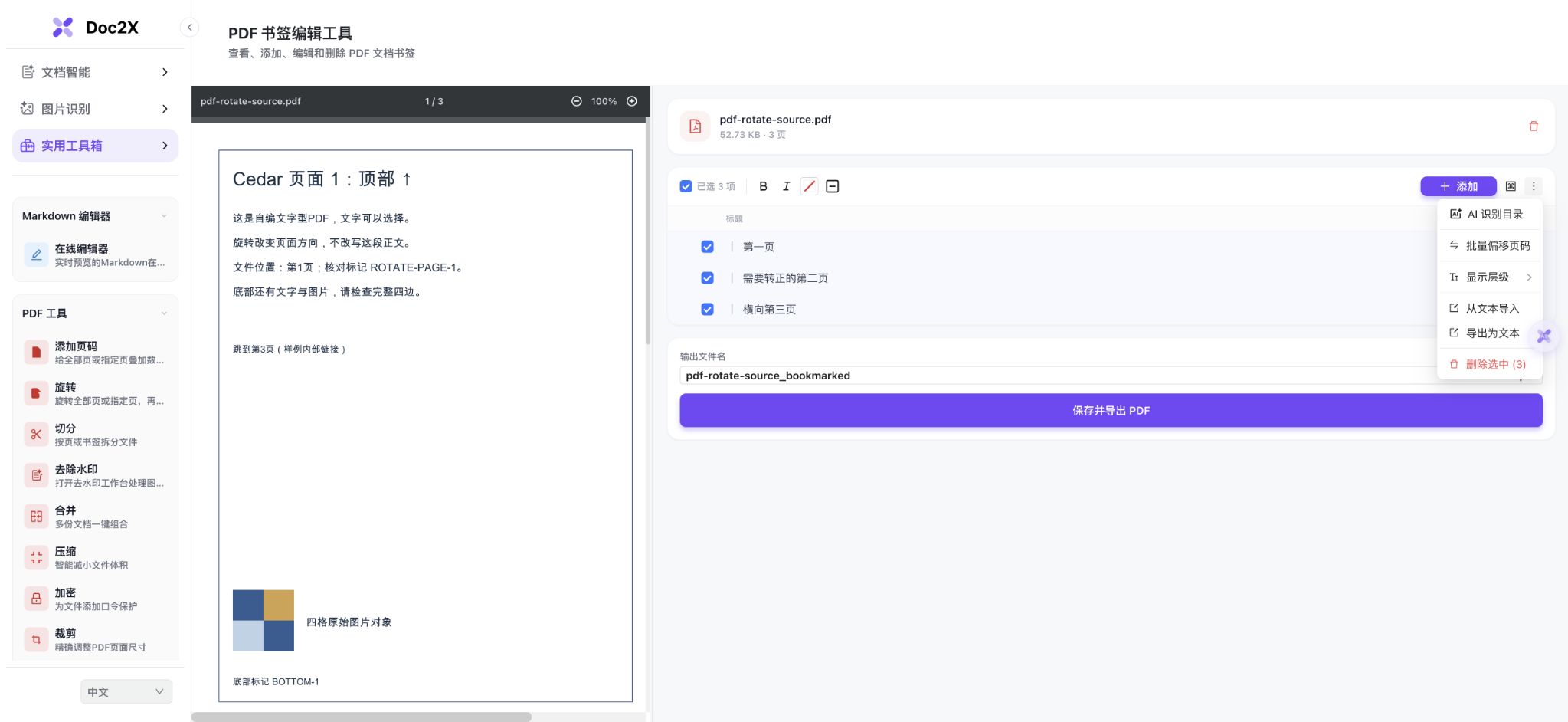Expand the 实用工具箱 sidebar section
Viewport: 1568px width, 722px height.
95,146
